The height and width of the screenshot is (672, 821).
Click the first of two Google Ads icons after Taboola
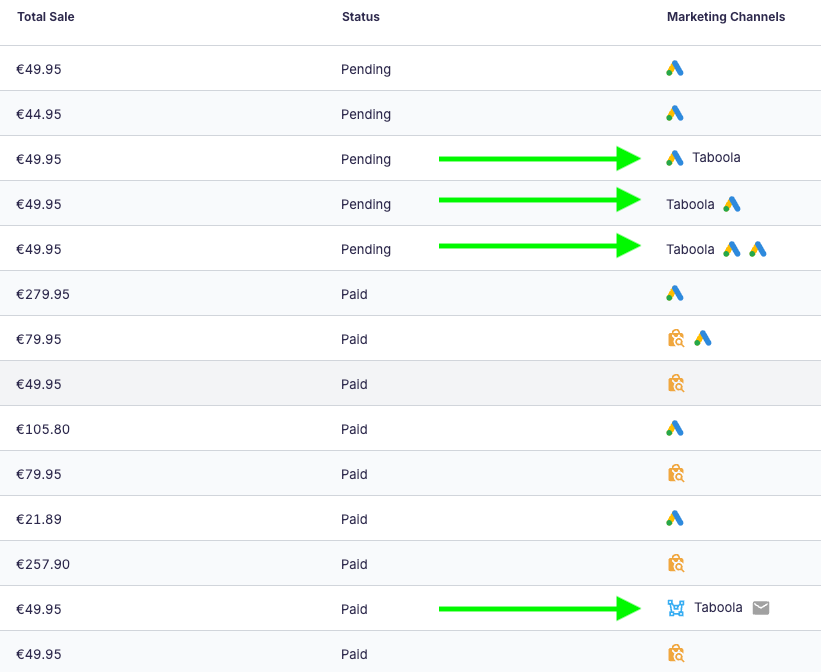731,249
